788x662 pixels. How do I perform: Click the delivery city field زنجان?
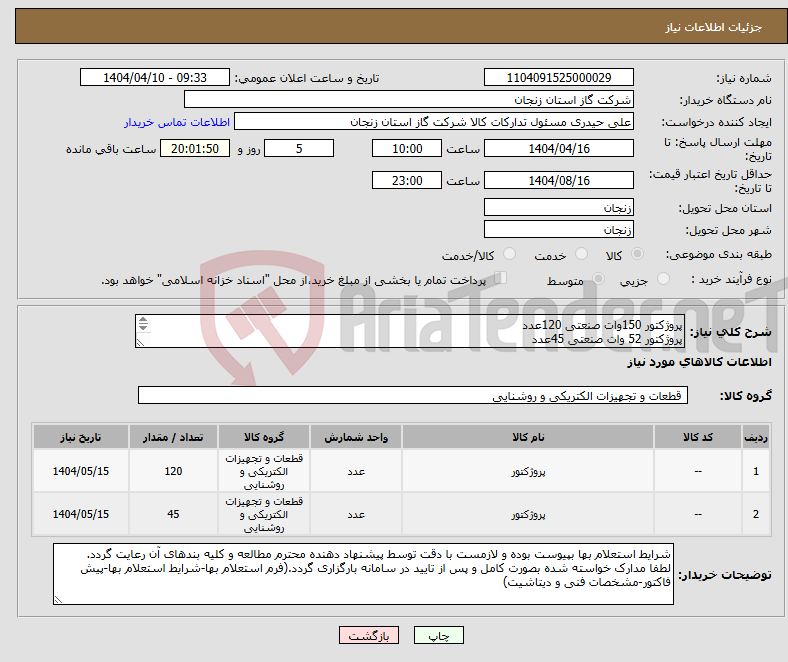[x=558, y=229]
